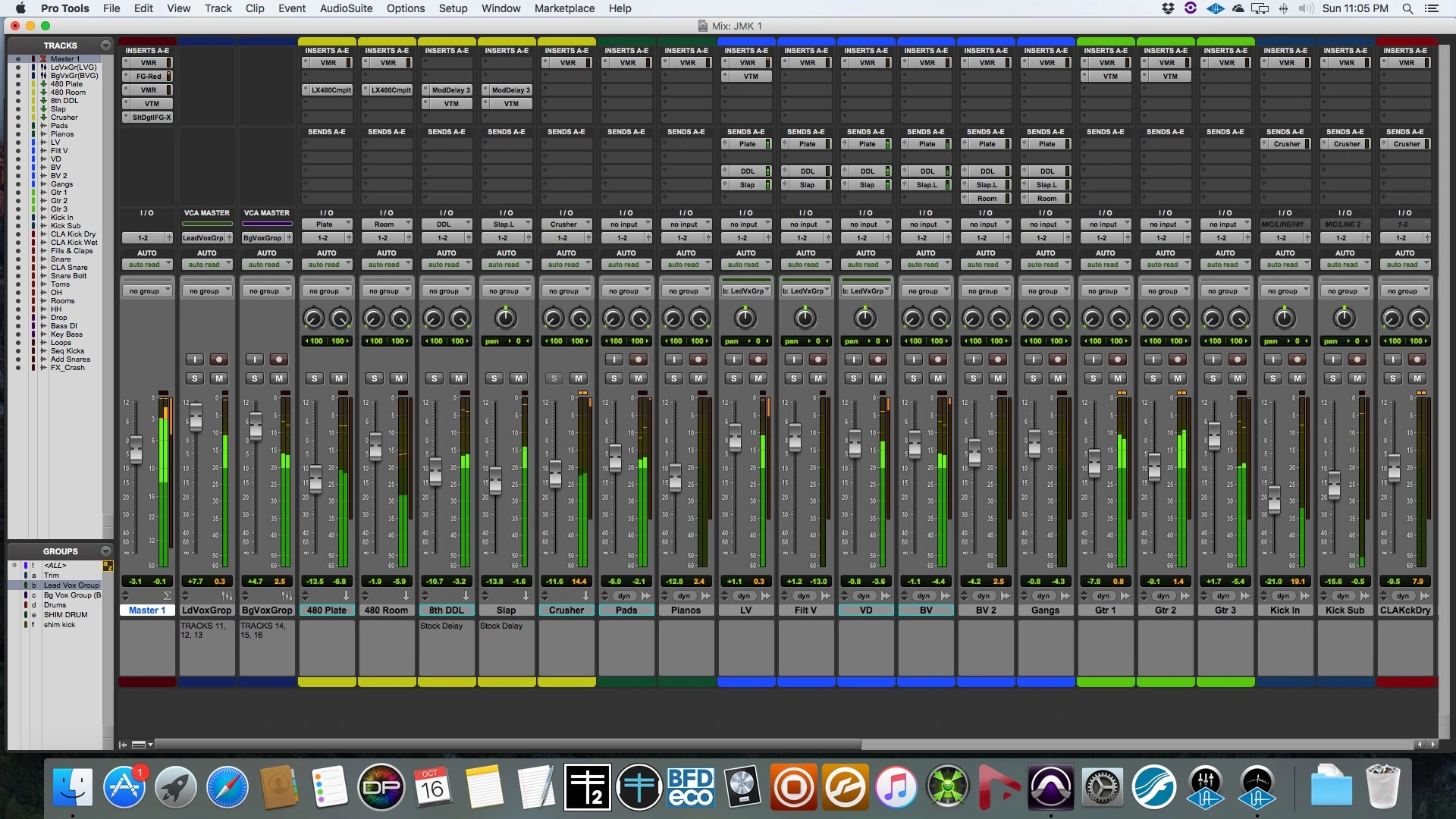The width and height of the screenshot is (1456, 819).
Task: Open input selector 'Plate' on 480 Plate
Action: click(326, 224)
